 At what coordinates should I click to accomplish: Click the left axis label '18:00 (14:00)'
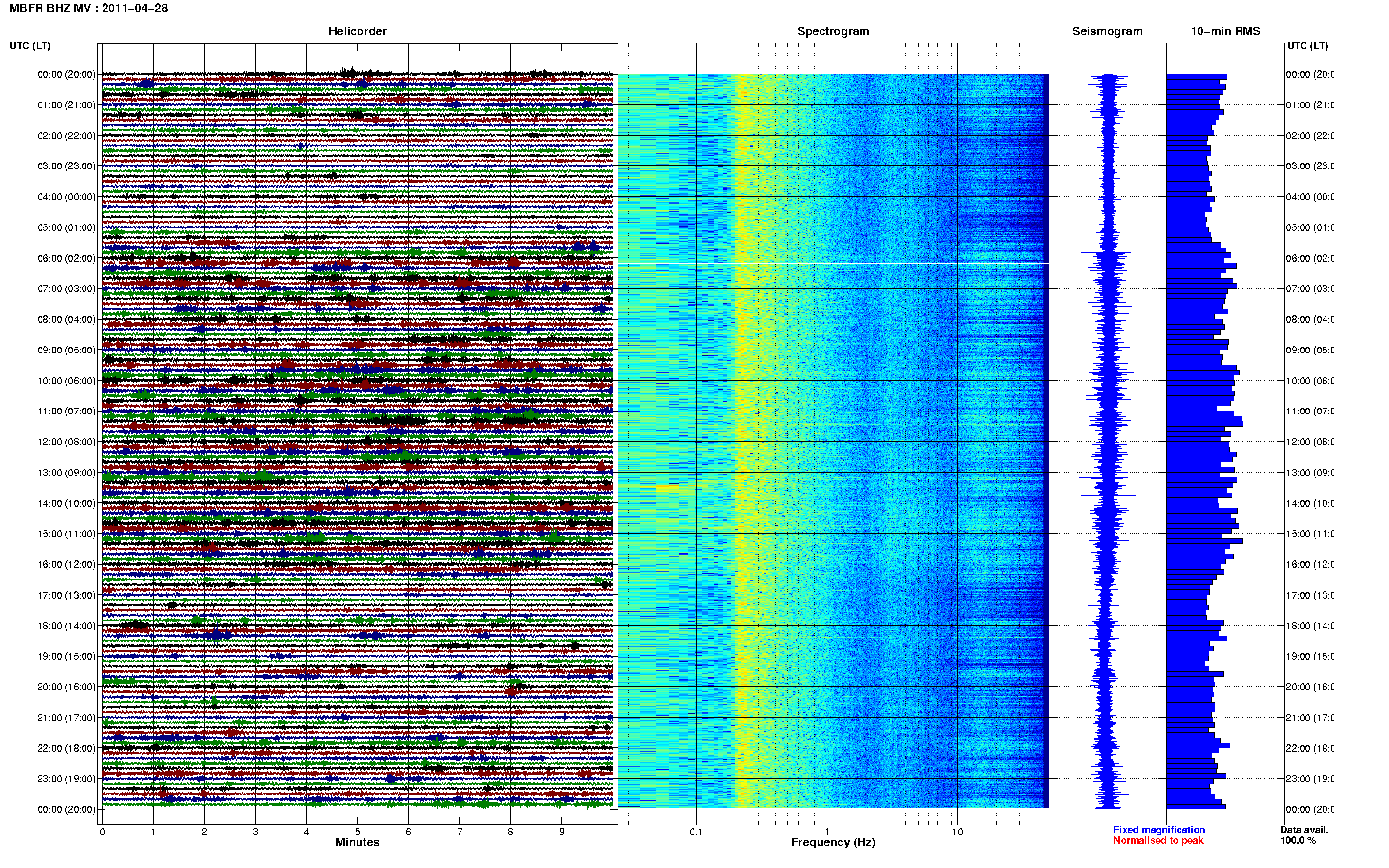coord(66,626)
